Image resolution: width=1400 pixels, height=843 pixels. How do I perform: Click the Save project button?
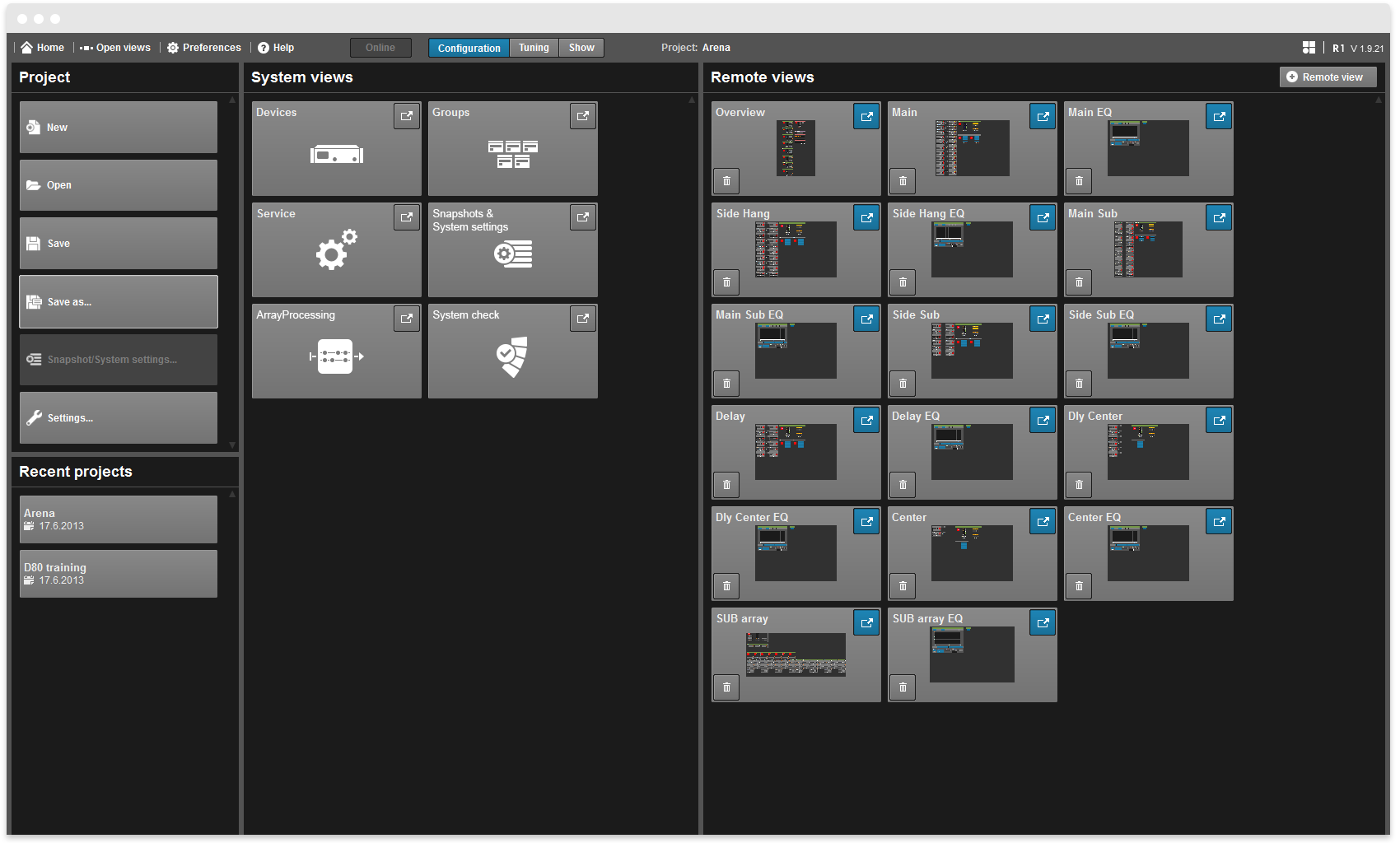tap(119, 243)
